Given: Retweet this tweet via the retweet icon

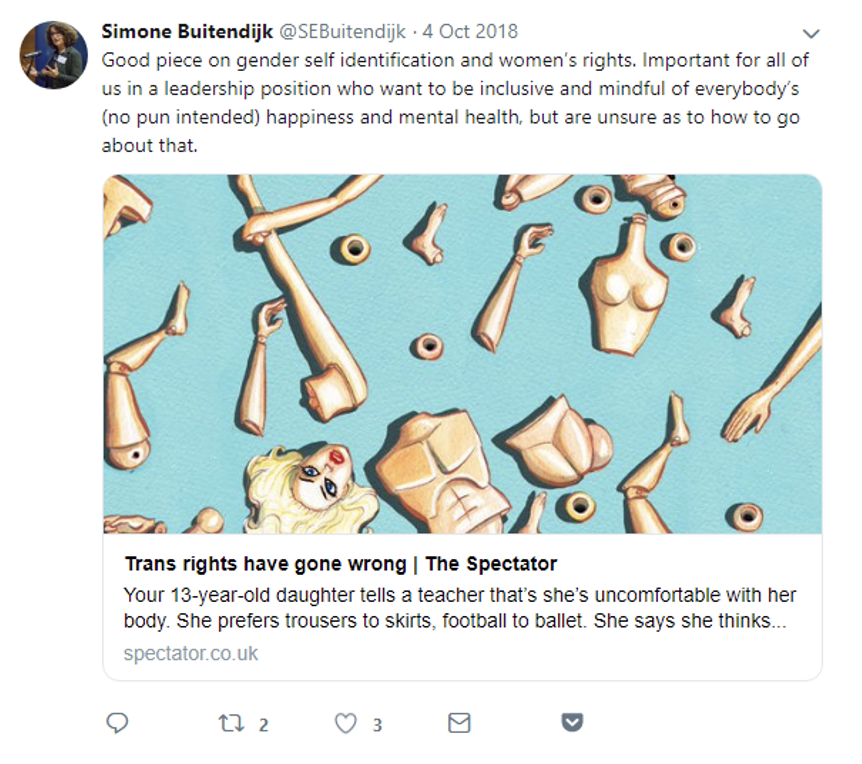Looking at the screenshot, I should [231, 723].
